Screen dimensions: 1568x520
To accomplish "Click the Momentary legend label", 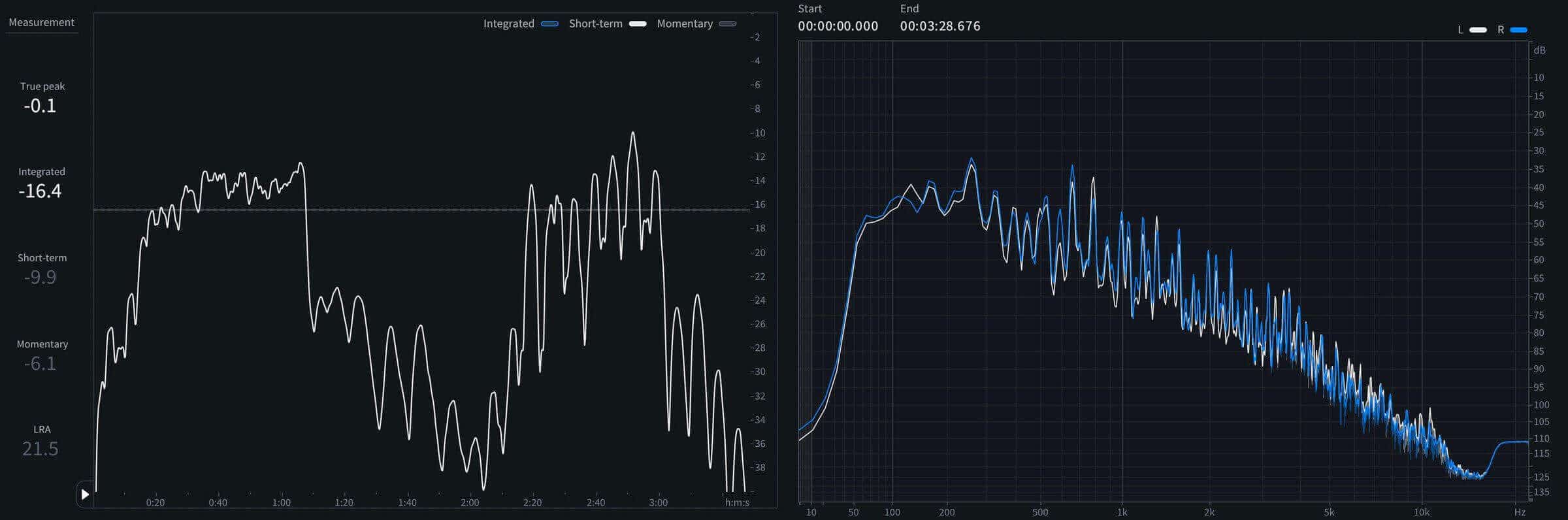I will (x=685, y=24).
